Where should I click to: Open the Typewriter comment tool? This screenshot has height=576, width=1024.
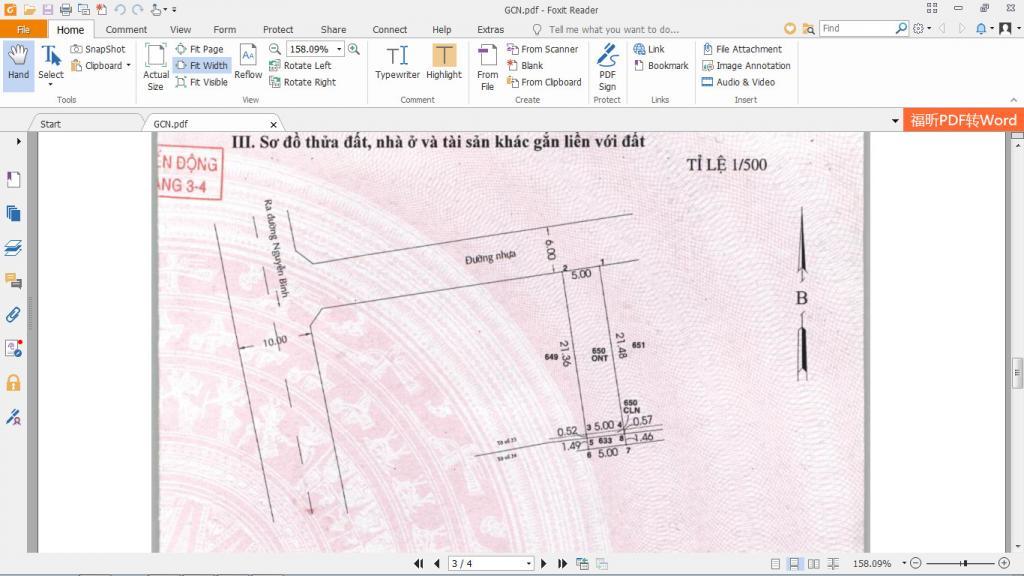397,62
